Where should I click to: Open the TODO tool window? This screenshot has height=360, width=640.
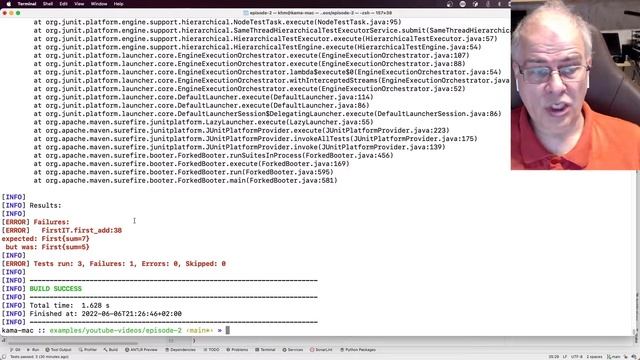pos(211,350)
